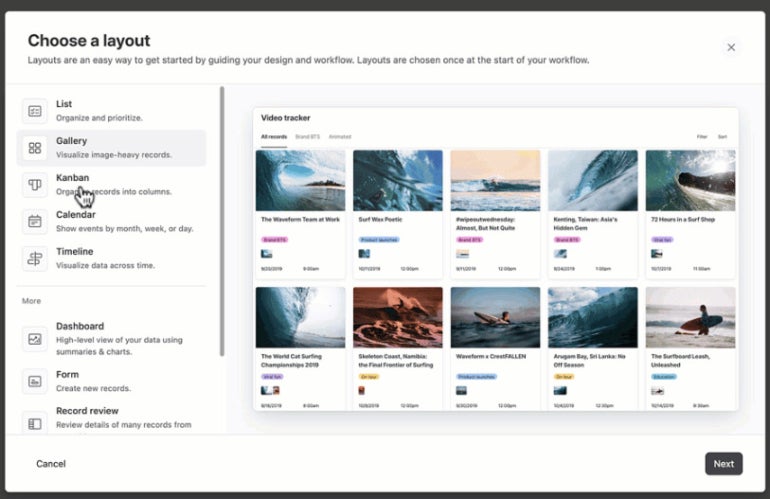Click the Next button
Screen dimensions: 770x499
723,463
